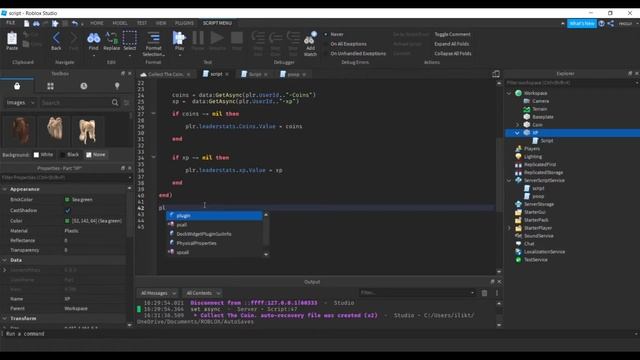Open the Output panel options menu

coord(497,293)
